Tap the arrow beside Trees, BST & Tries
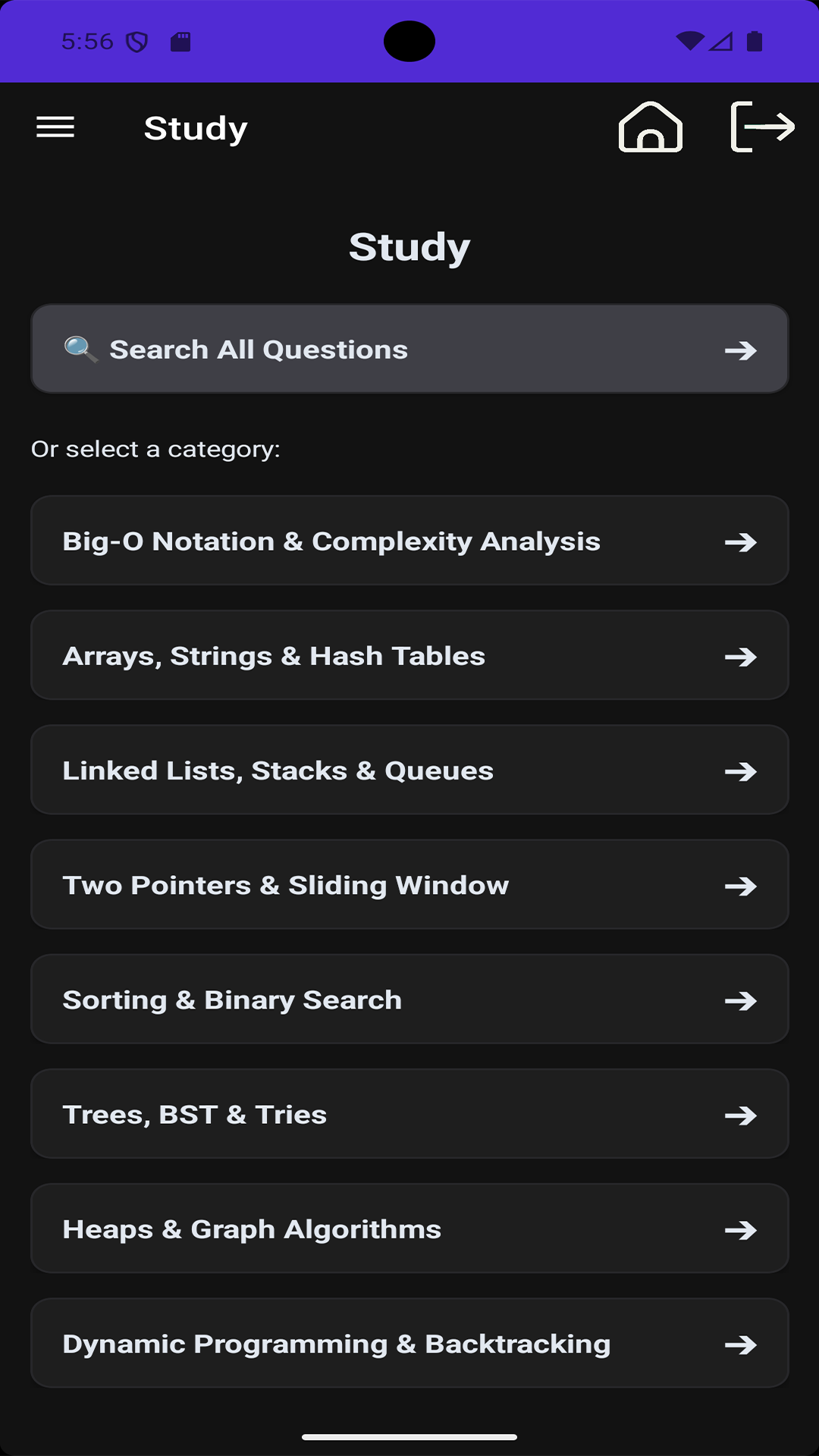 (x=741, y=1116)
